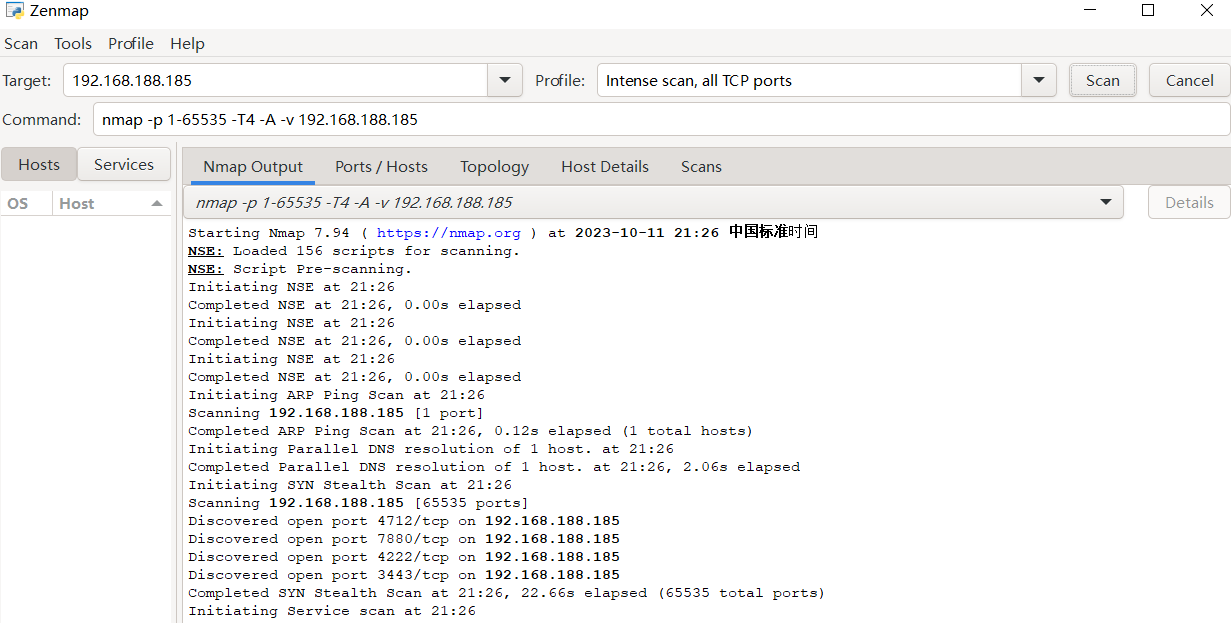
Task: Click the Cancel button
Action: (1190, 80)
